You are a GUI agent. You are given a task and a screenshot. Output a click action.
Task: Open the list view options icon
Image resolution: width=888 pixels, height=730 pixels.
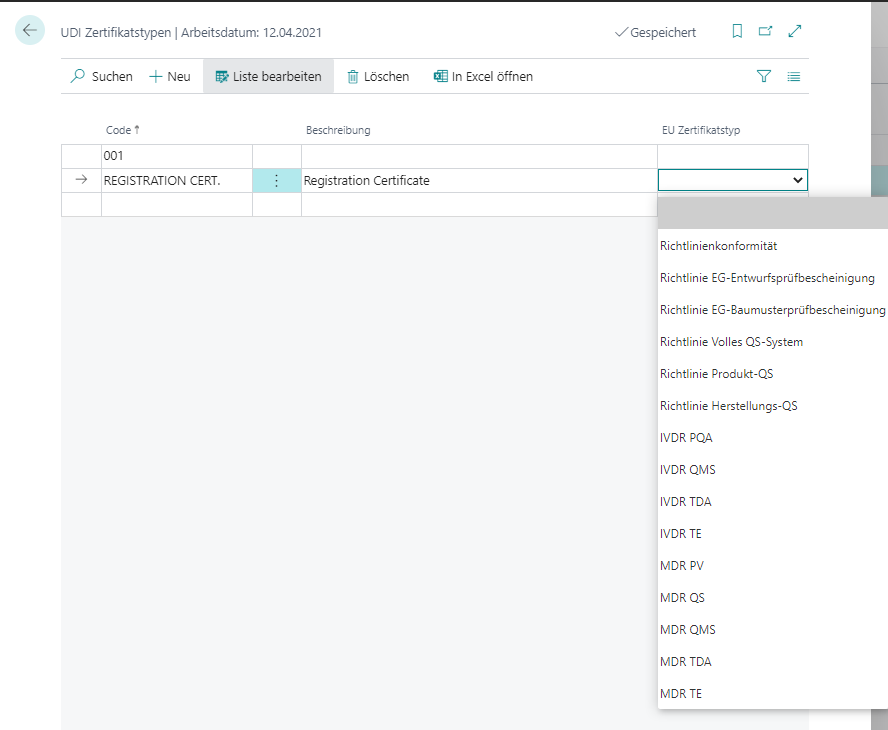pyautogui.click(x=793, y=76)
